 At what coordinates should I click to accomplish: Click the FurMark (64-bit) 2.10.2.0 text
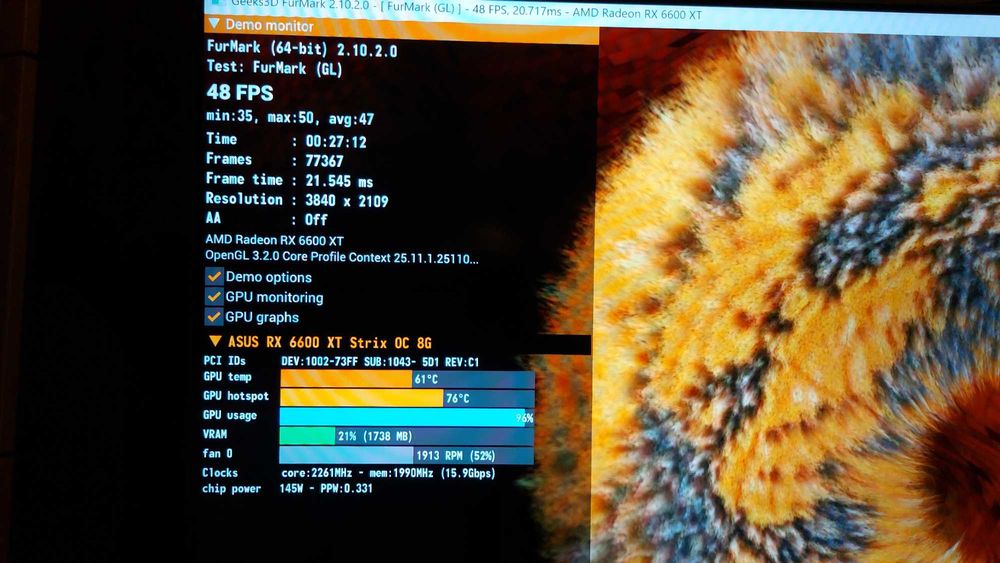click(x=302, y=49)
